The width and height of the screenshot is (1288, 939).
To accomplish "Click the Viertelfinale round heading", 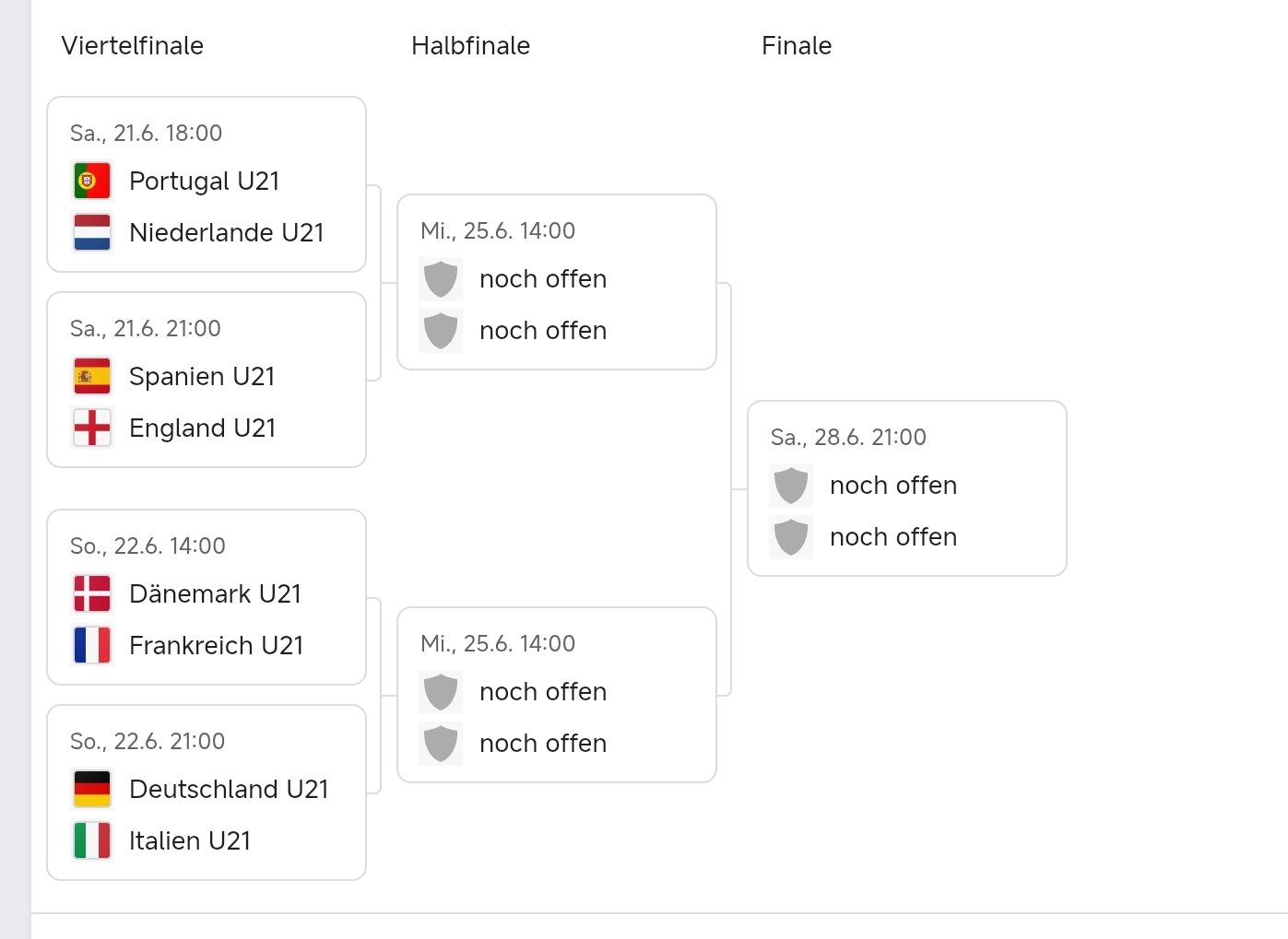I will coord(133,46).
